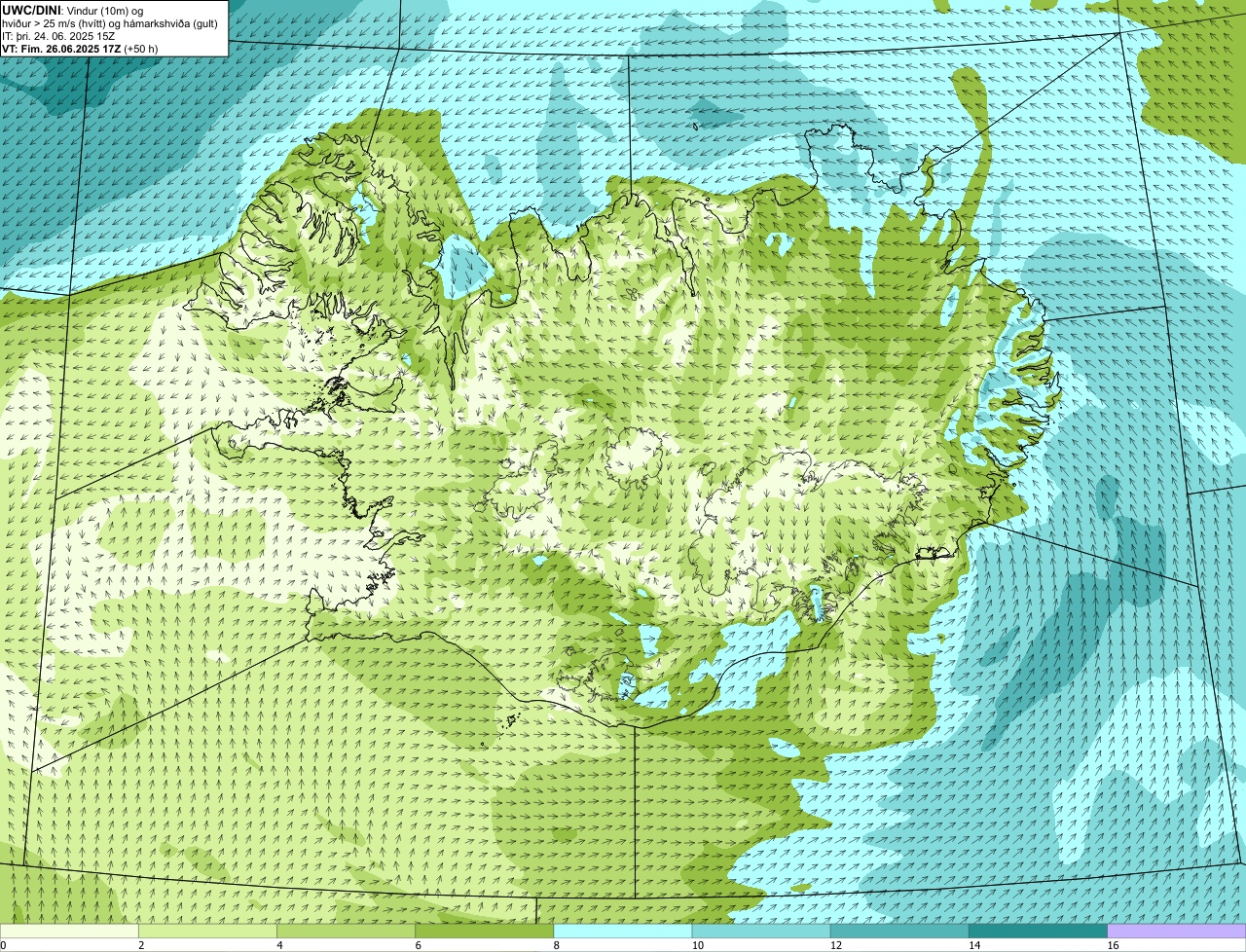
Task: Click the purple above-16 m/s scale swatch
Action: click(x=1177, y=932)
